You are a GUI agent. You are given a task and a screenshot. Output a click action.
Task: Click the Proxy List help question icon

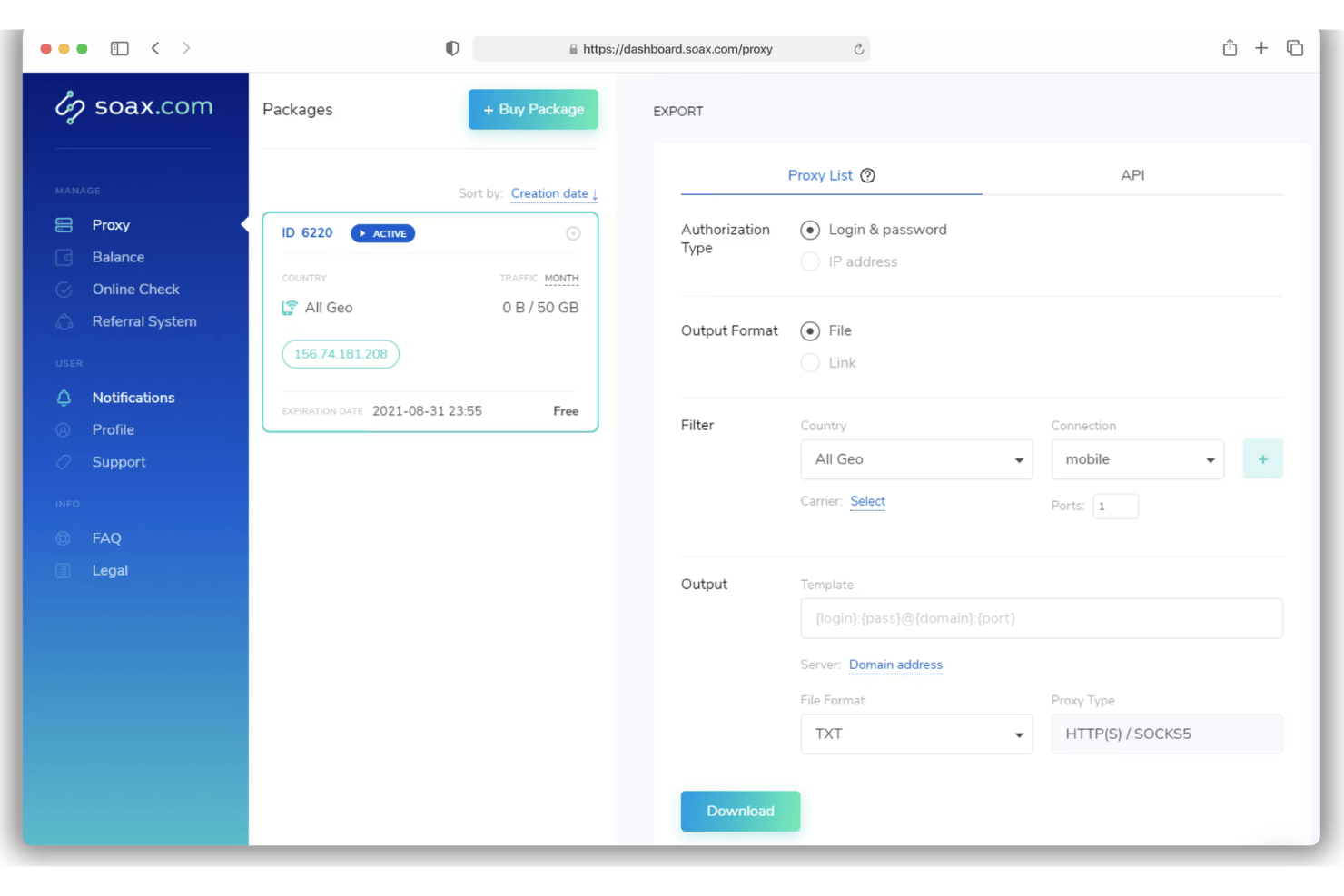pos(868,175)
